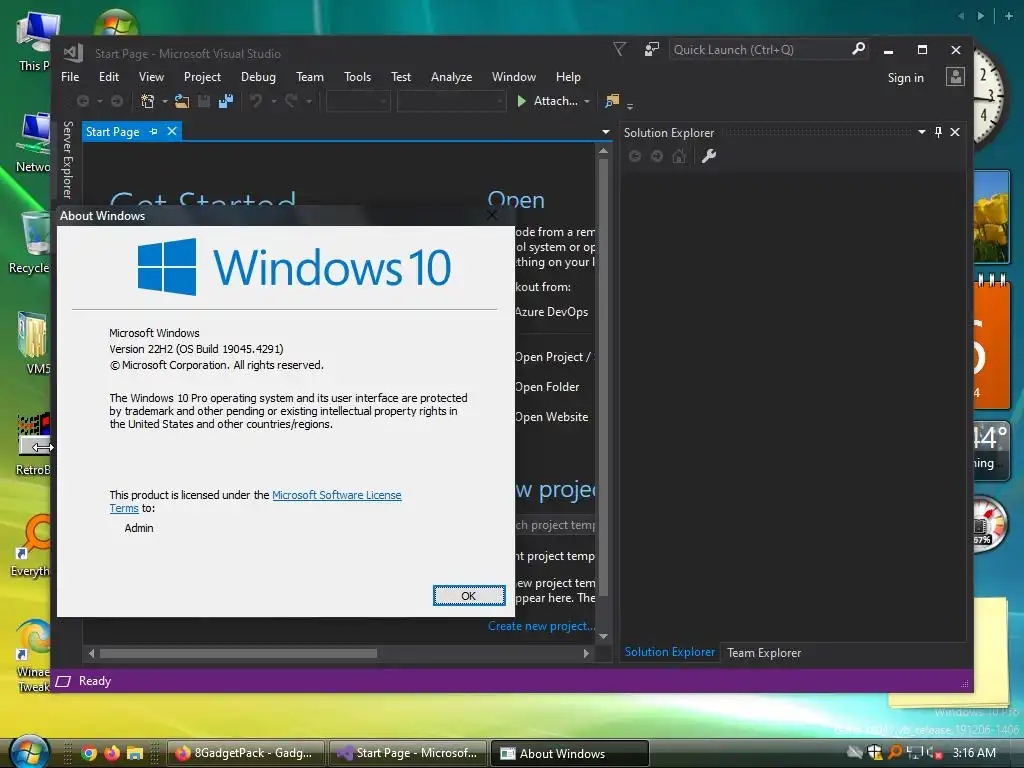Viewport: 1024px width, 768px height.
Task: Click the Open Website link on Start Page
Action: coord(551,417)
